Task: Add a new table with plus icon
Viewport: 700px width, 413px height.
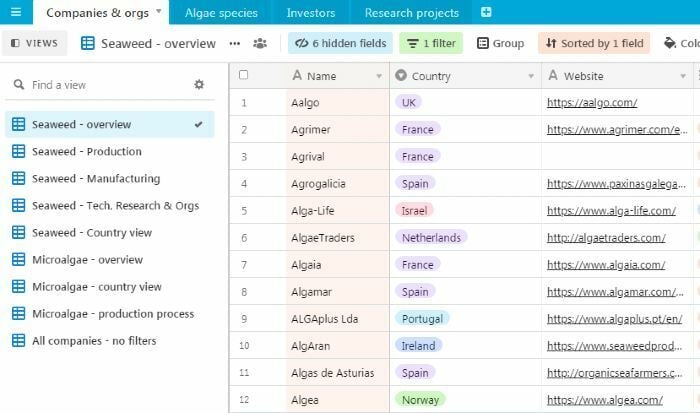Action: 486,13
